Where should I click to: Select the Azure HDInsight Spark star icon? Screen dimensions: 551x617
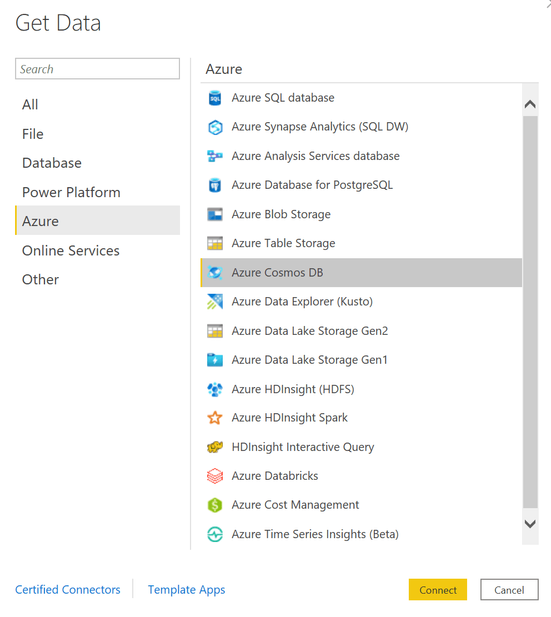pos(215,418)
